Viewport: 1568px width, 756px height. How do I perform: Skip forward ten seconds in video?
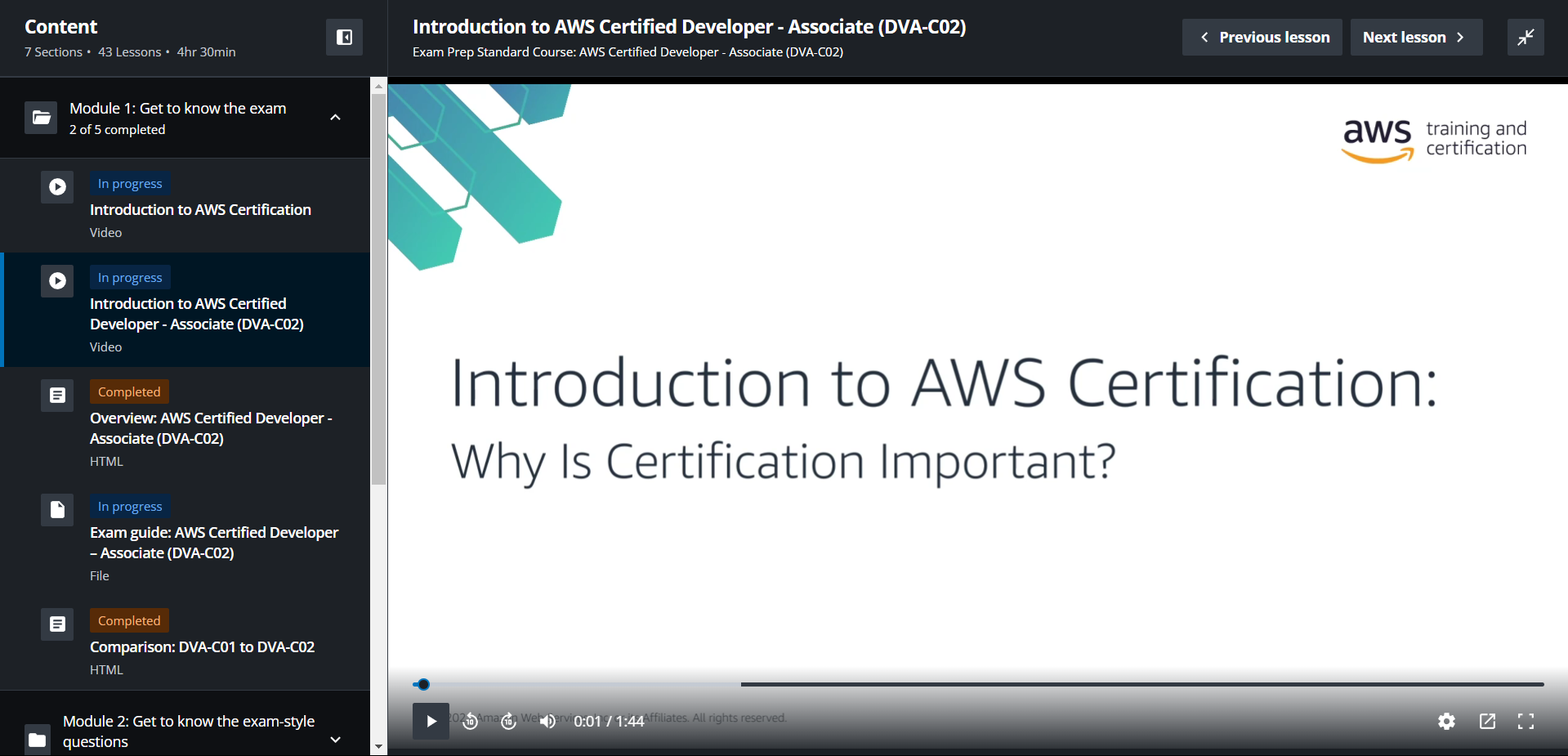point(508,721)
